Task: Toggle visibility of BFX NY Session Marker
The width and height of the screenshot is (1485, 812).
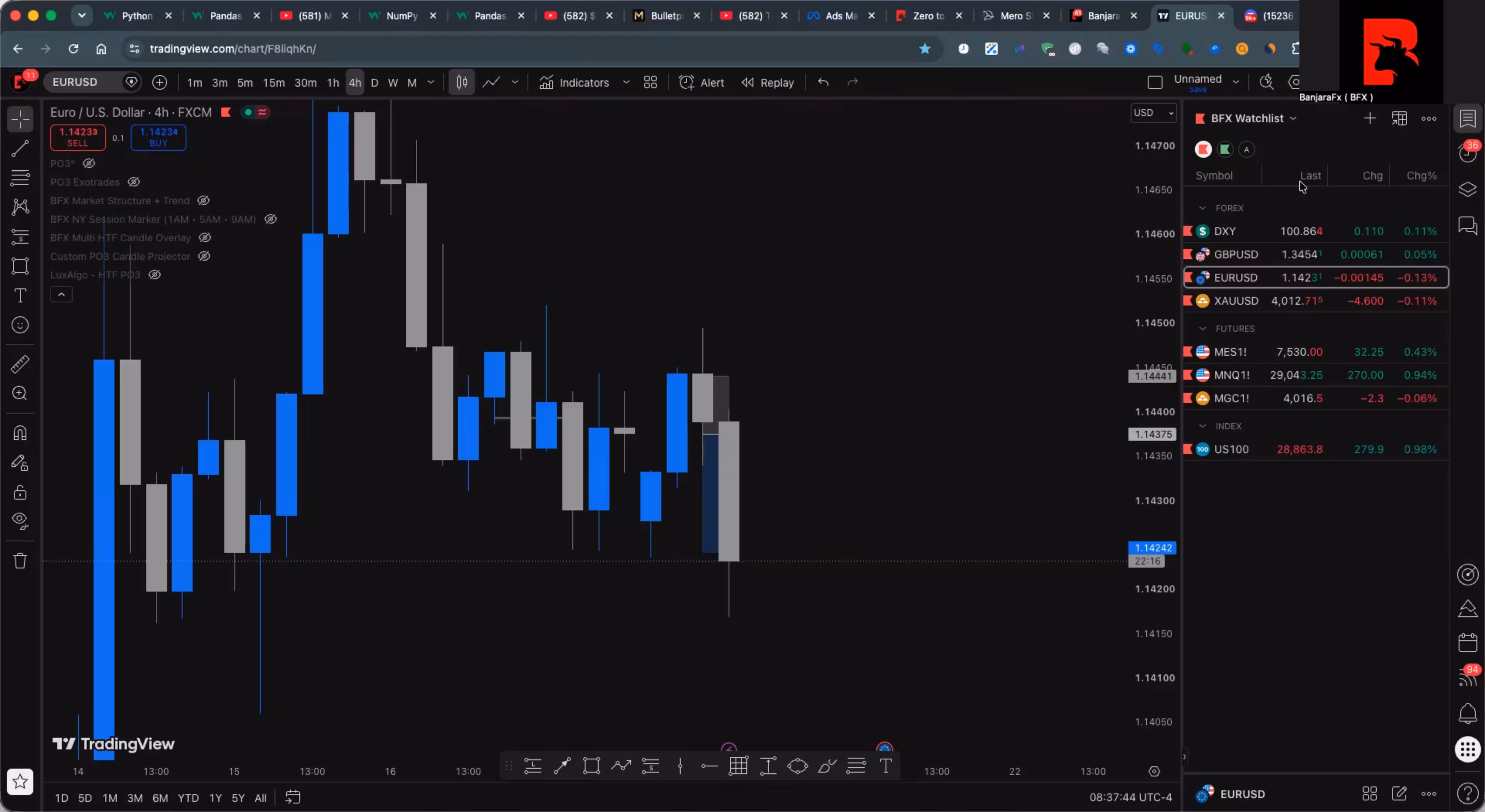Action: pyautogui.click(x=270, y=219)
